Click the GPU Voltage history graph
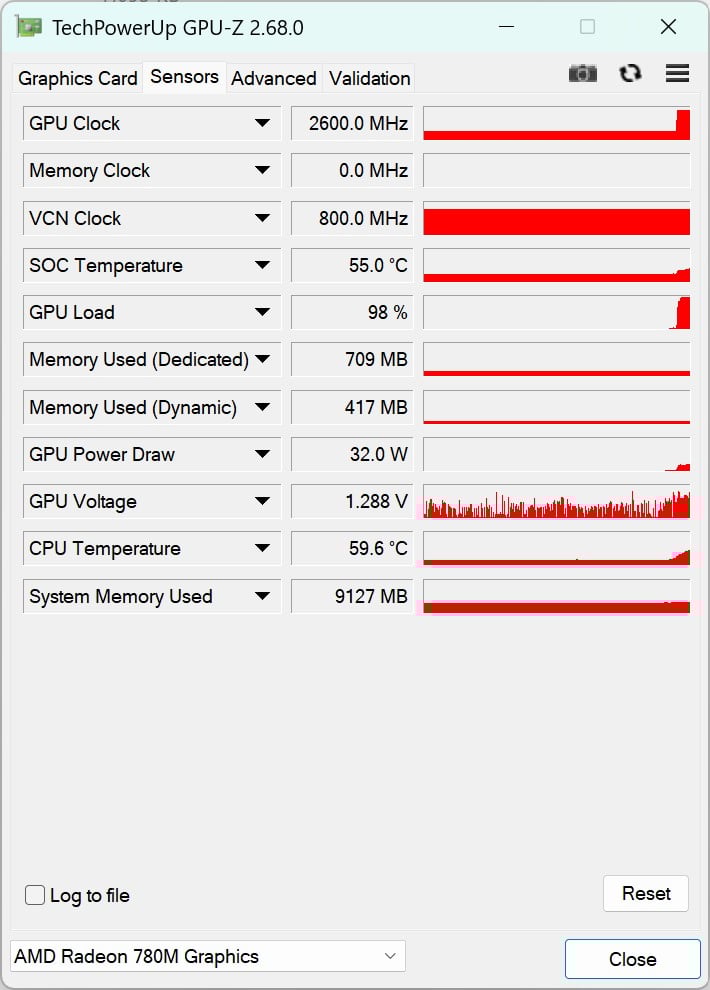 pos(556,501)
